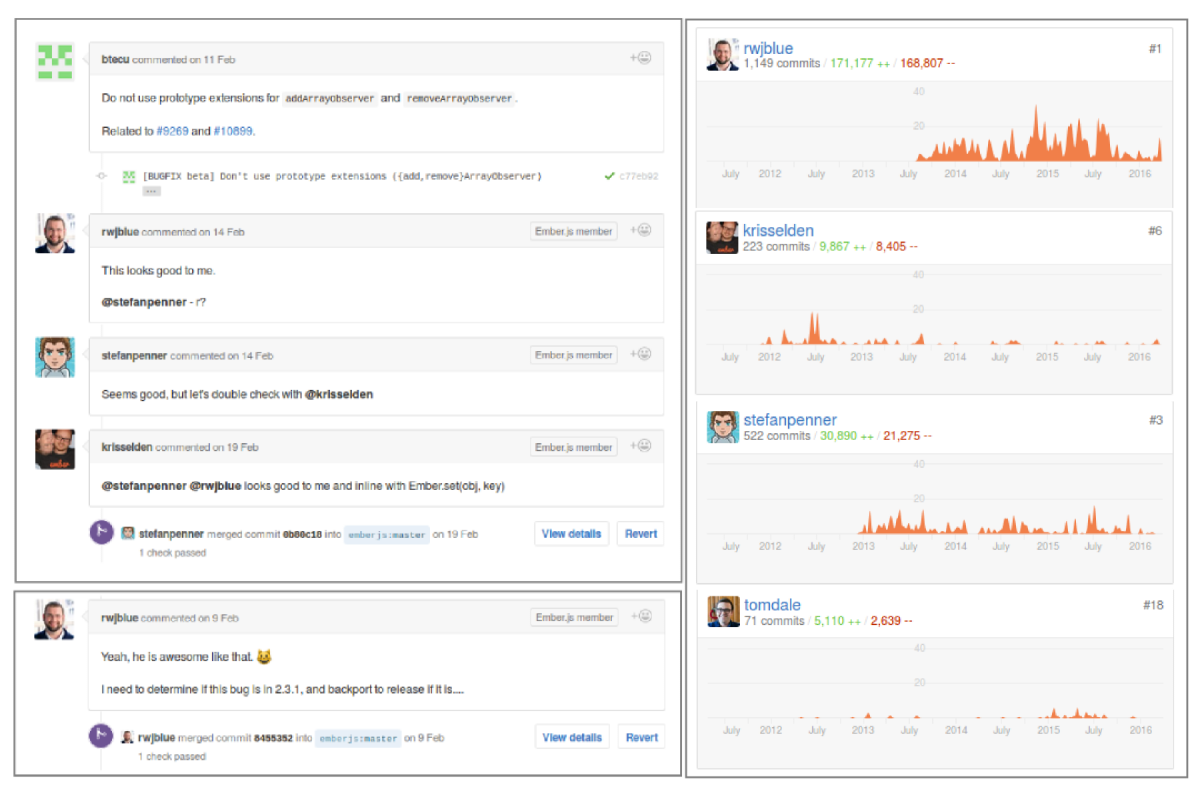1200x791 pixels.
Task: Click tomdale's avatar in contributors list
Action: 722,612
